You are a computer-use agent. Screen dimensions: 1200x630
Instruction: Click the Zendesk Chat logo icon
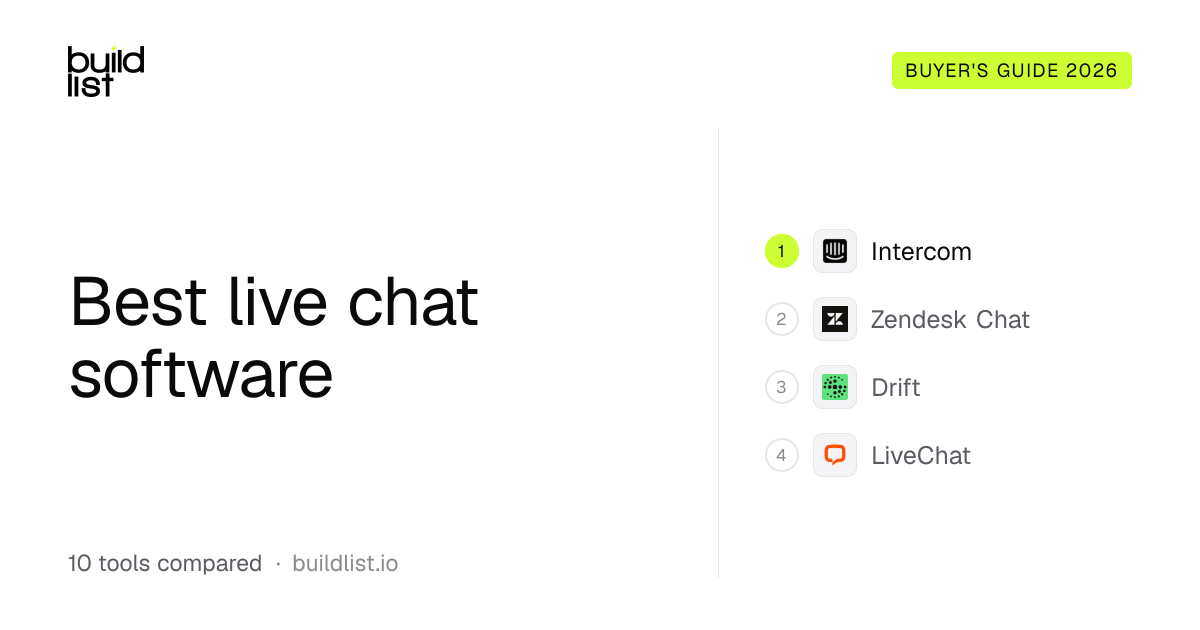point(834,319)
